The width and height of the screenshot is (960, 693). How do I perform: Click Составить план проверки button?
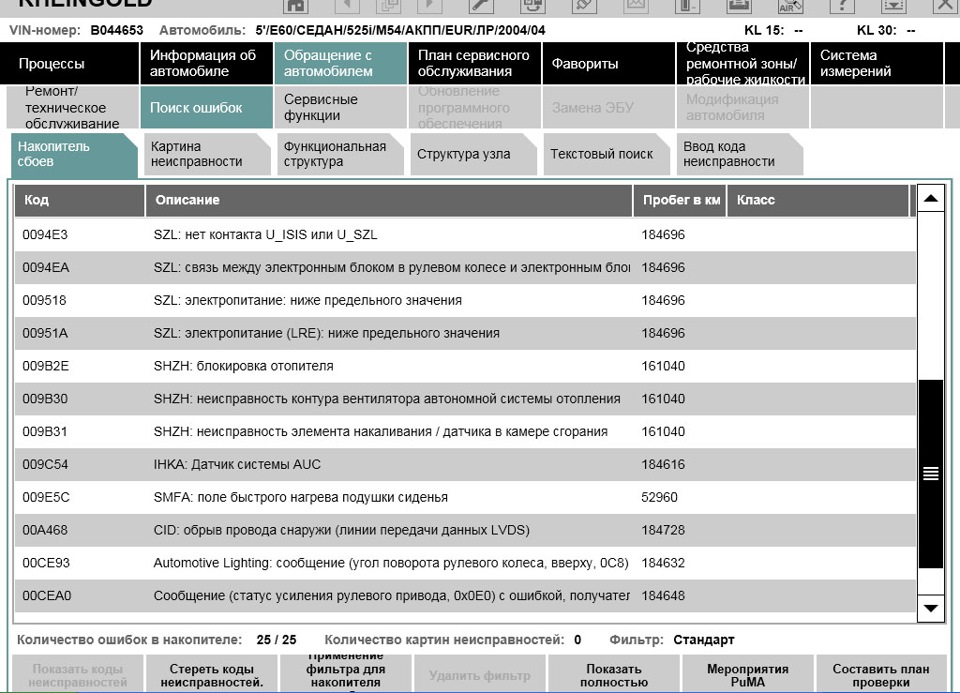[x=881, y=675]
